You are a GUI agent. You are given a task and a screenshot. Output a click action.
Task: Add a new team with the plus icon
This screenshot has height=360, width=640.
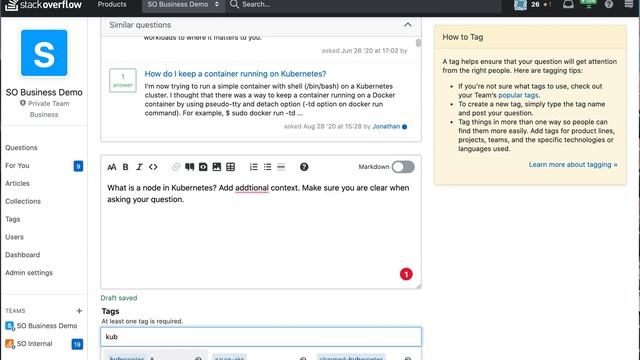click(79, 311)
